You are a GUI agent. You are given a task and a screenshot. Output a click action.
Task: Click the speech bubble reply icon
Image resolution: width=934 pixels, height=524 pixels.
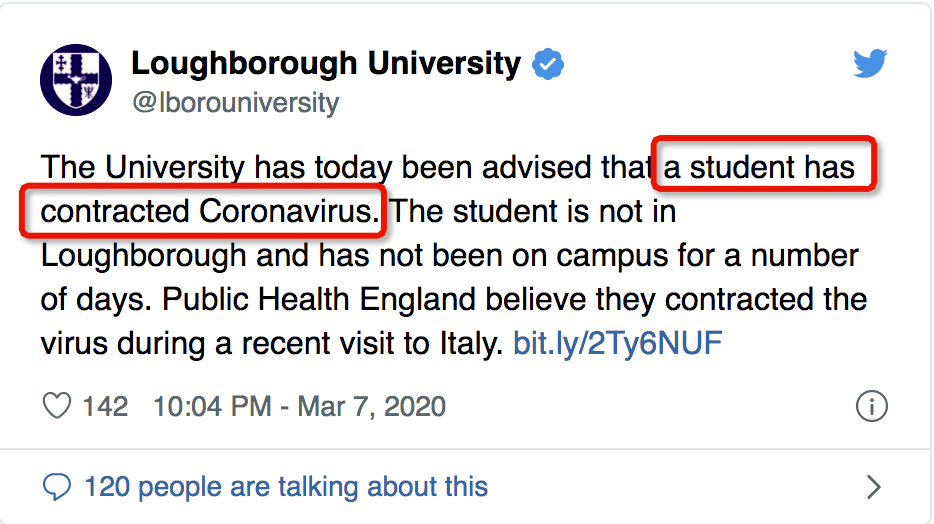point(57,487)
